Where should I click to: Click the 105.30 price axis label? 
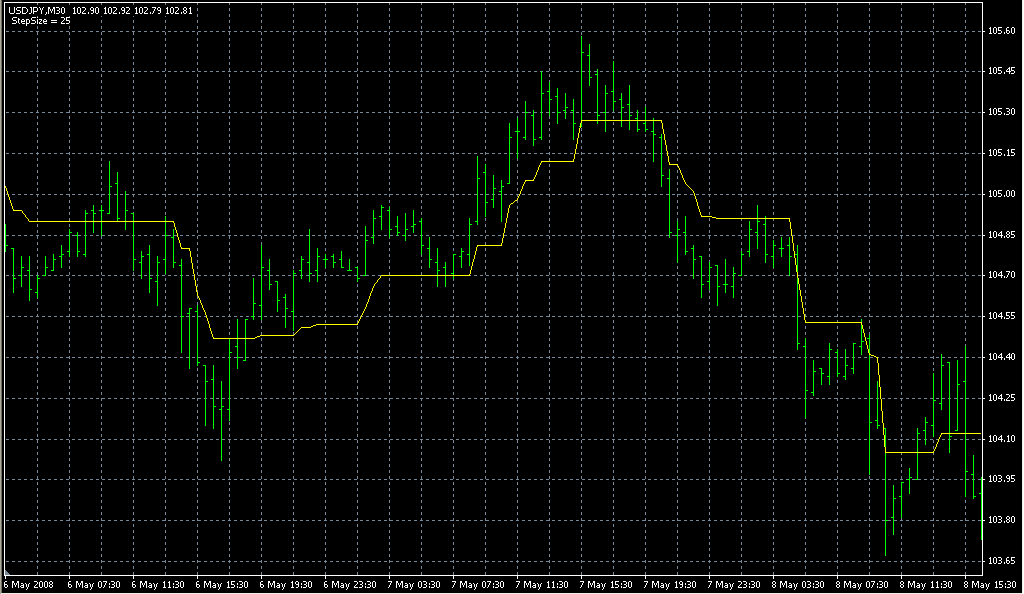[1002, 112]
